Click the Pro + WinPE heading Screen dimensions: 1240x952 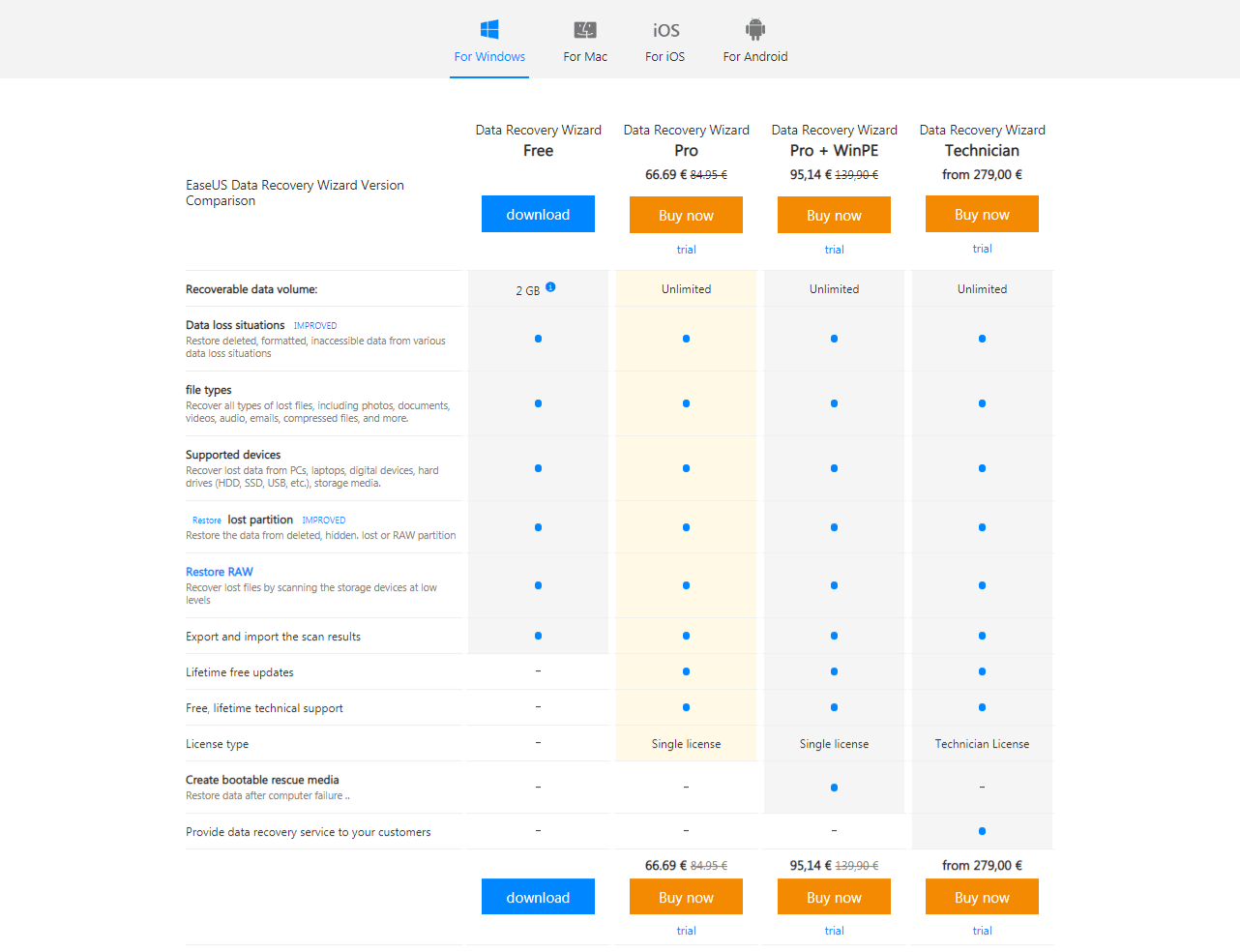tap(834, 150)
